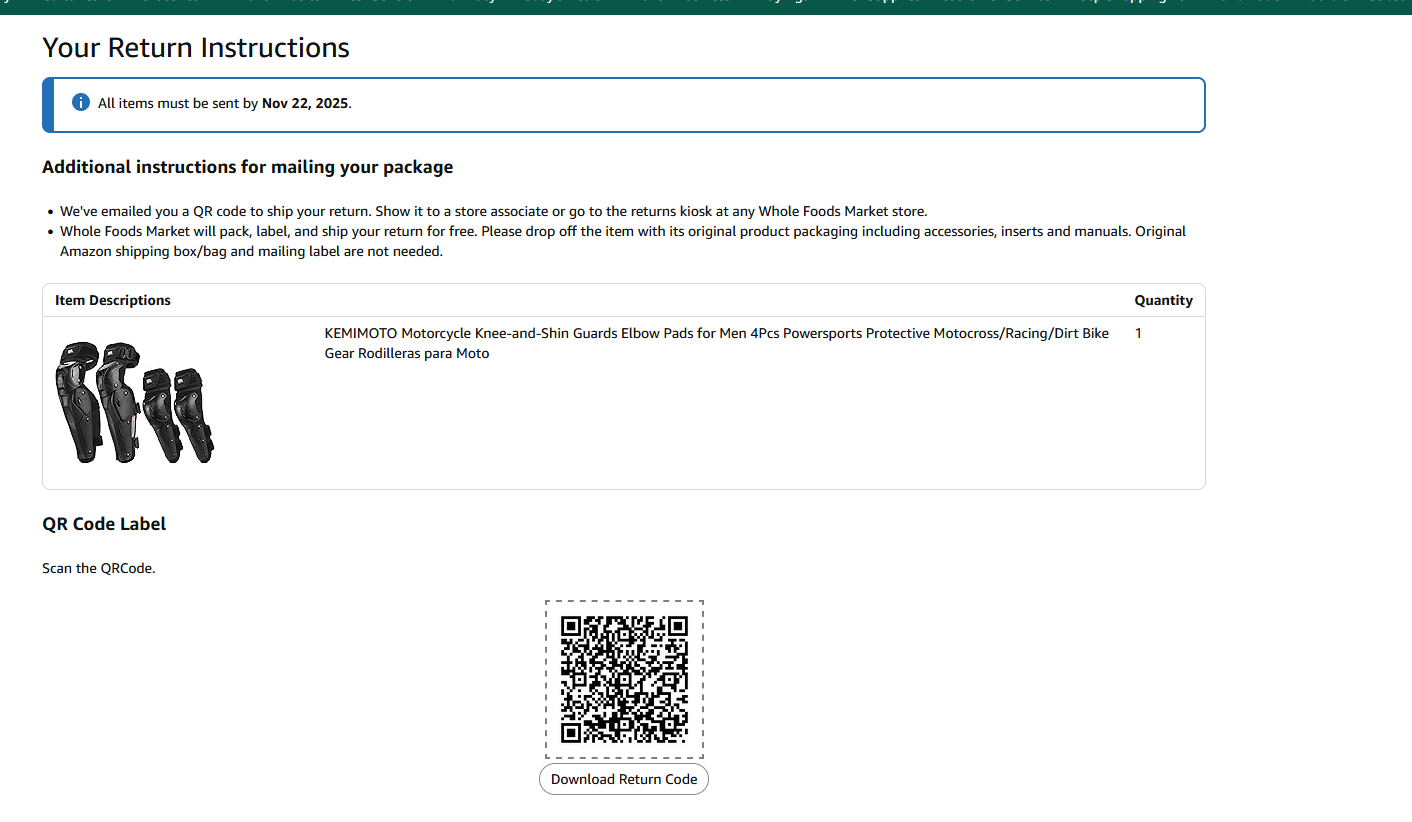Viewport: 1412px width, 822px height.
Task: Click the quantity value 1 in the table
Action: pos(1138,334)
